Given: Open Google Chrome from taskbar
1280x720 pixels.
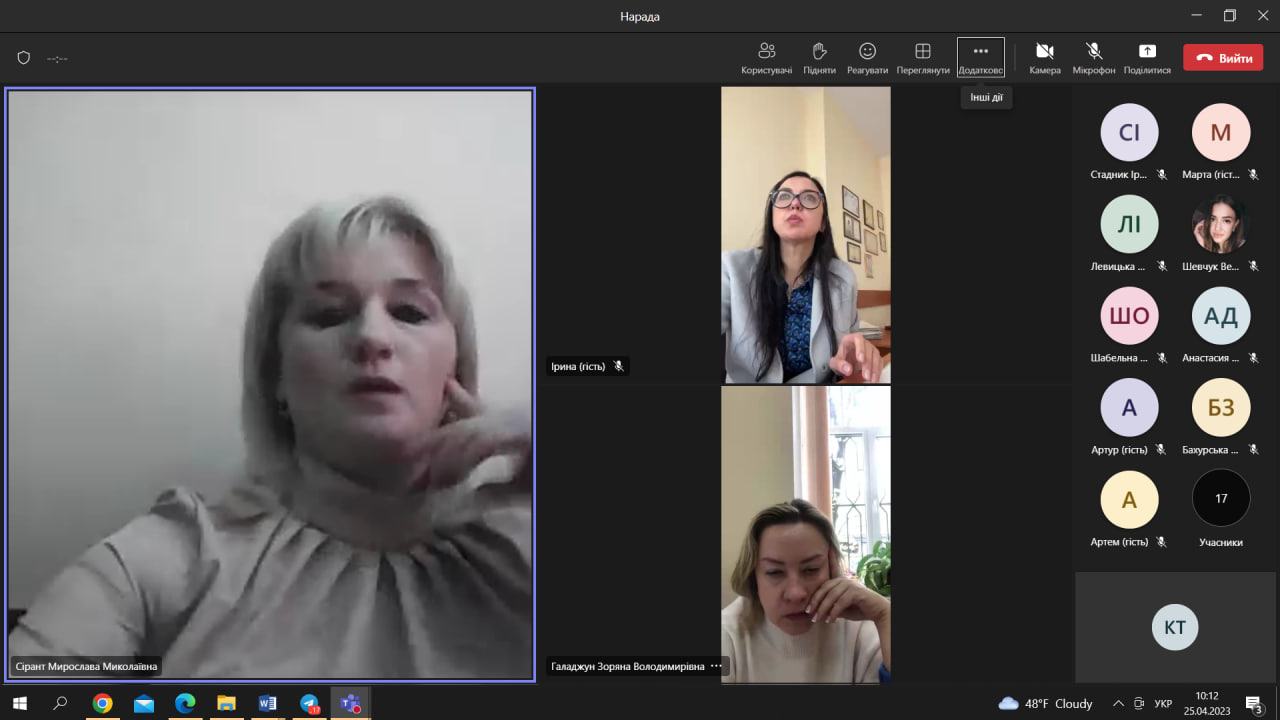Looking at the screenshot, I should tap(102, 703).
